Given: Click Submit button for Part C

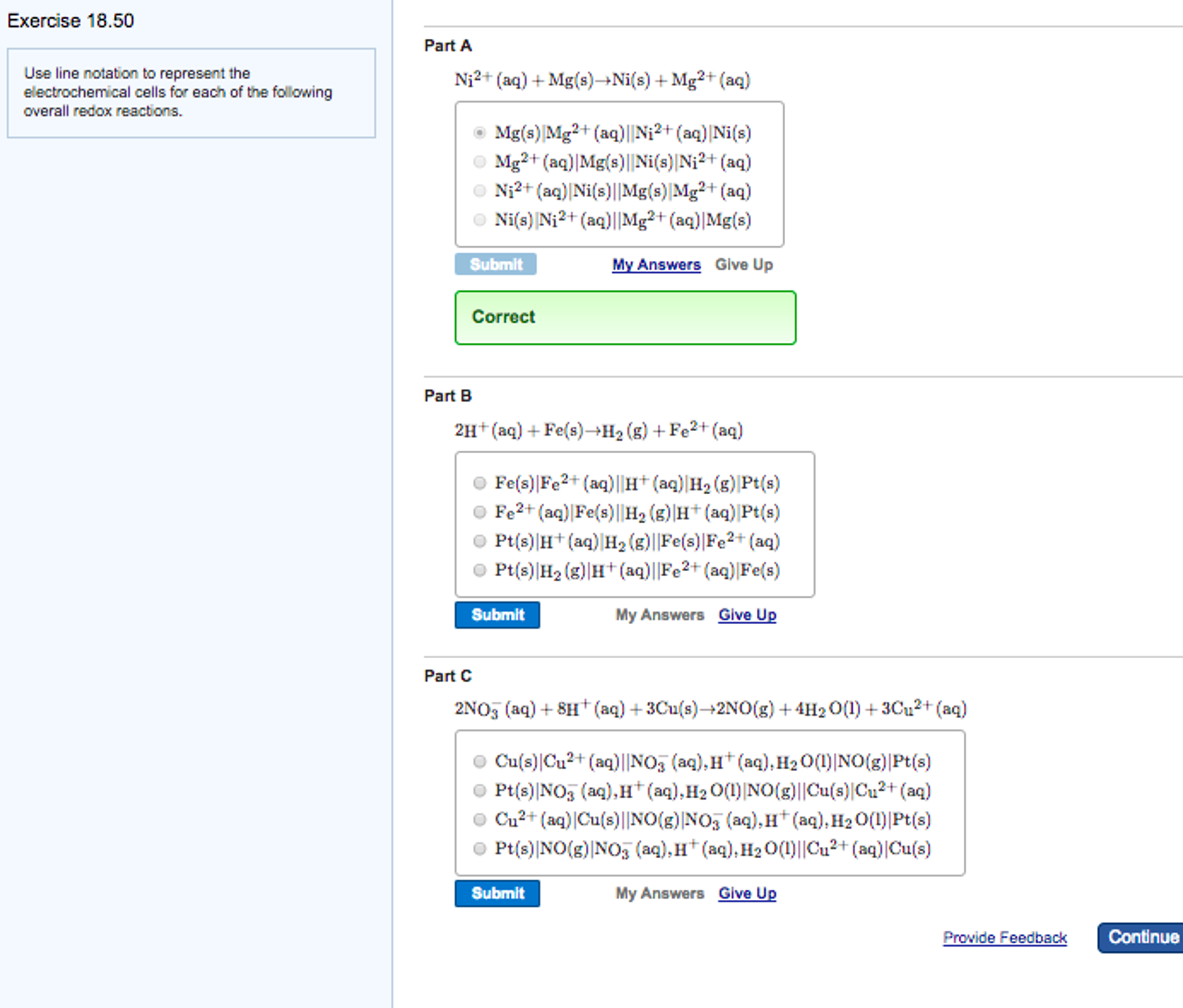Looking at the screenshot, I should (497, 893).
